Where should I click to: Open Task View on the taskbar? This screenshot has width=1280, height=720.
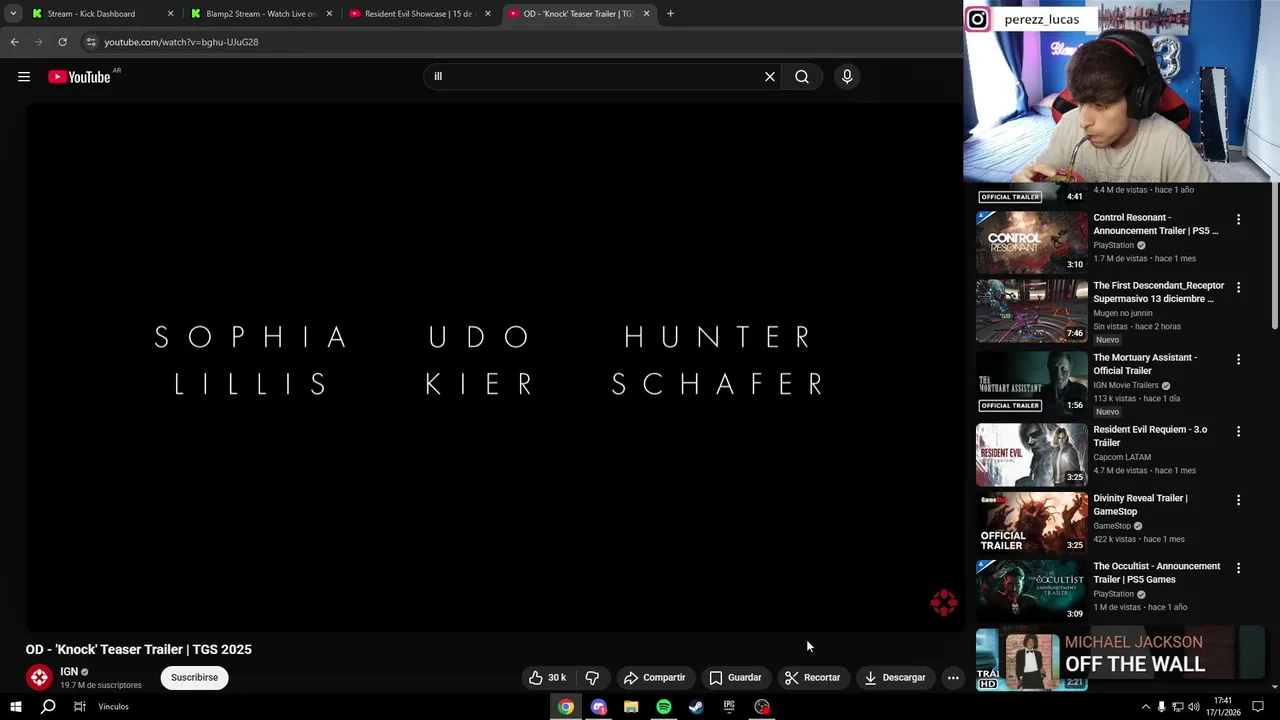80,707
